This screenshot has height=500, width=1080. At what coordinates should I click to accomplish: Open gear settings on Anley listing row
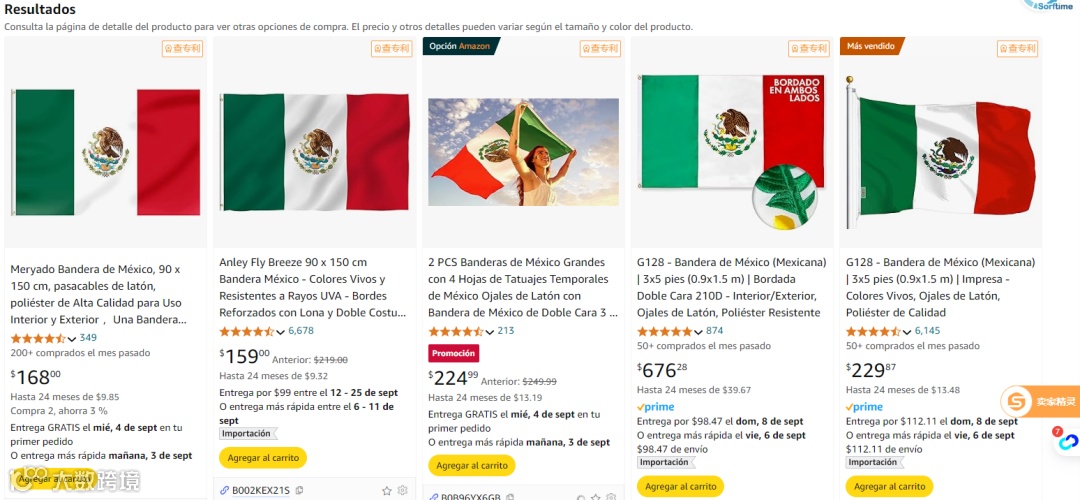click(403, 491)
